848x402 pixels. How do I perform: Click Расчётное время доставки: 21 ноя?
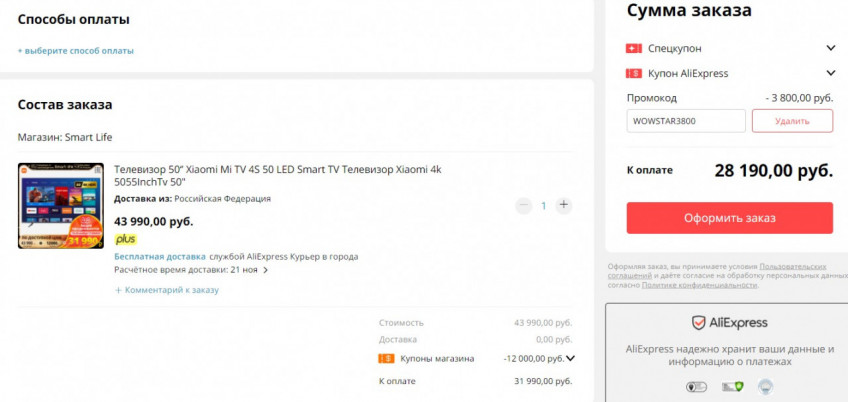[186, 270]
